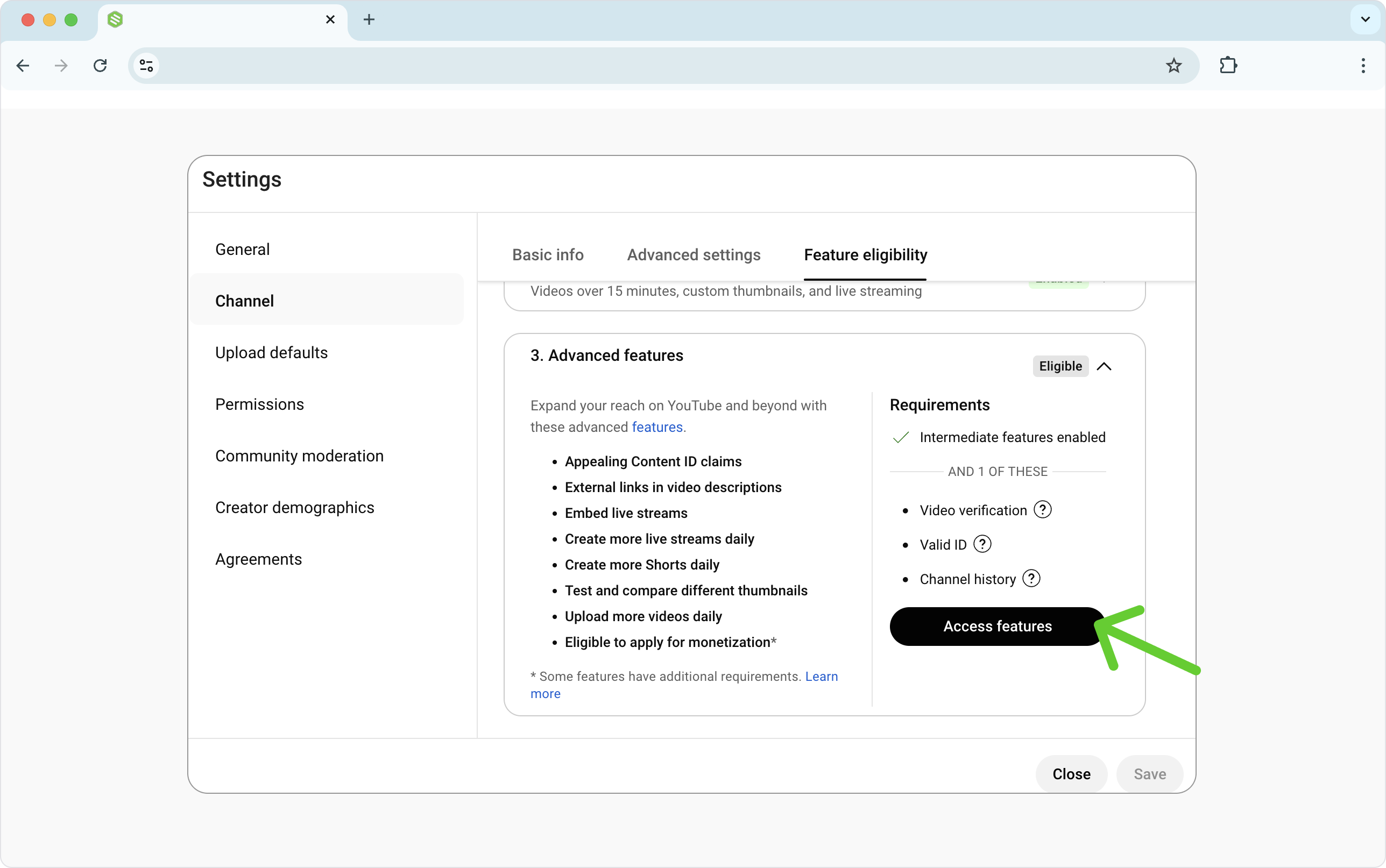Viewport: 1386px width, 868px height.
Task: Open the tab search dropdown arrow
Action: (1365, 19)
